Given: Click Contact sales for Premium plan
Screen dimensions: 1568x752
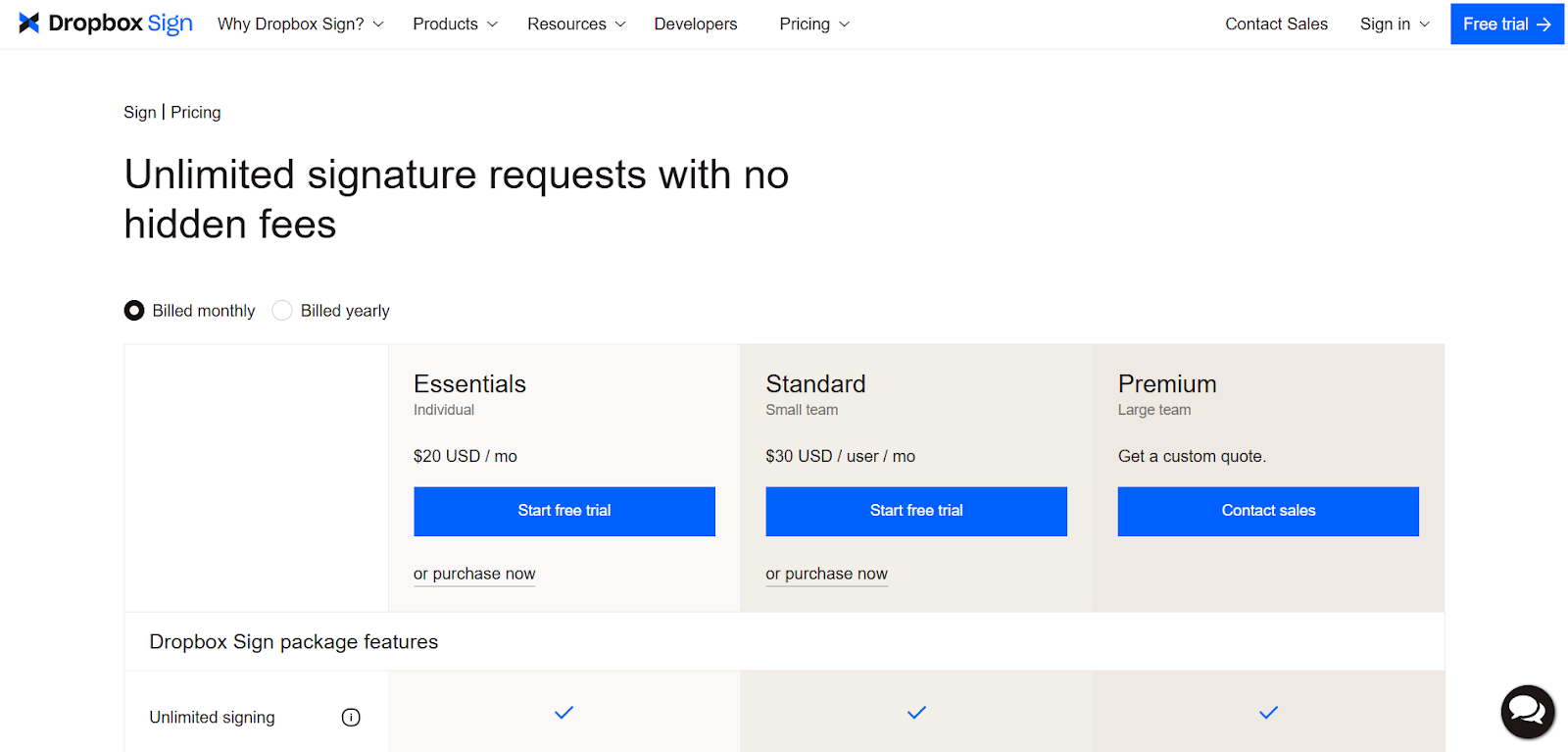Looking at the screenshot, I should point(1268,511).
